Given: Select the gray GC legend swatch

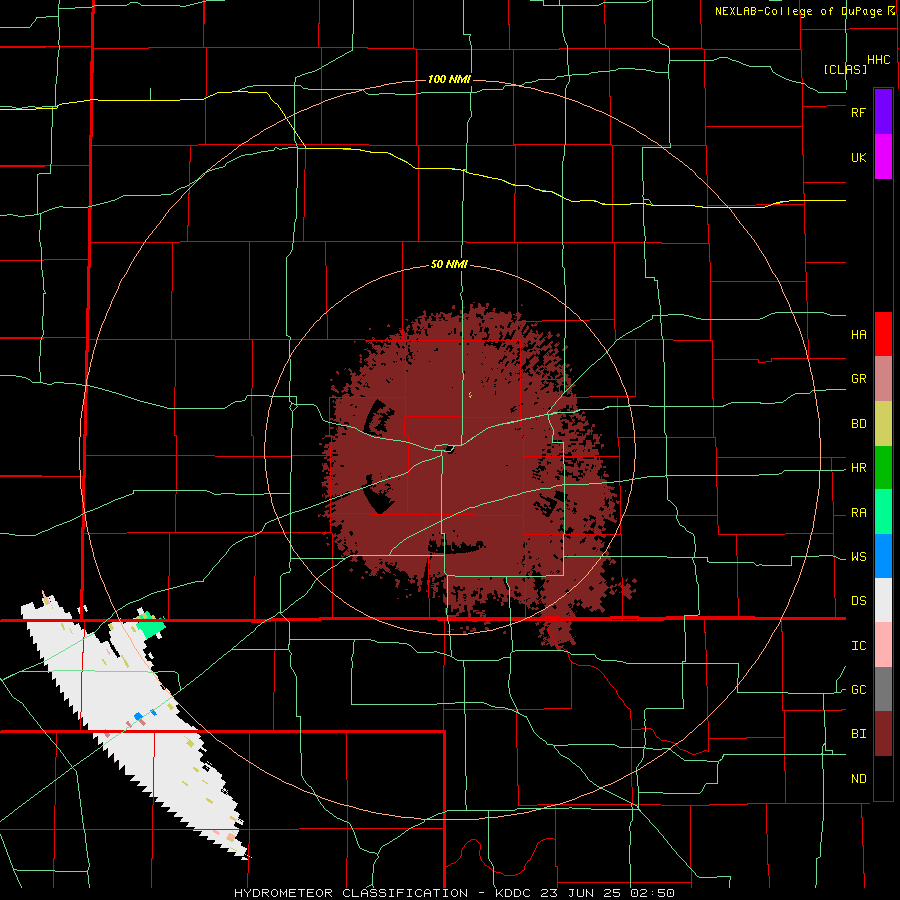Looking at the screenshot, I should pyautogui.click(x=883, y=689).
